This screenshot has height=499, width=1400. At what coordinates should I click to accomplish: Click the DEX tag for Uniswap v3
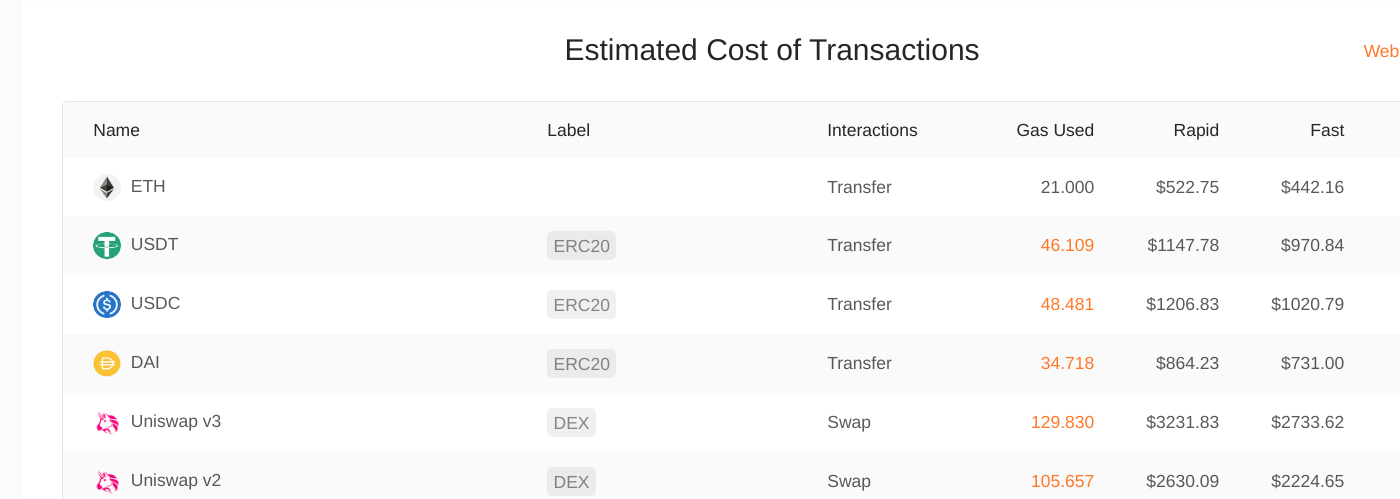pyautogui.click(x=571, y=423)
